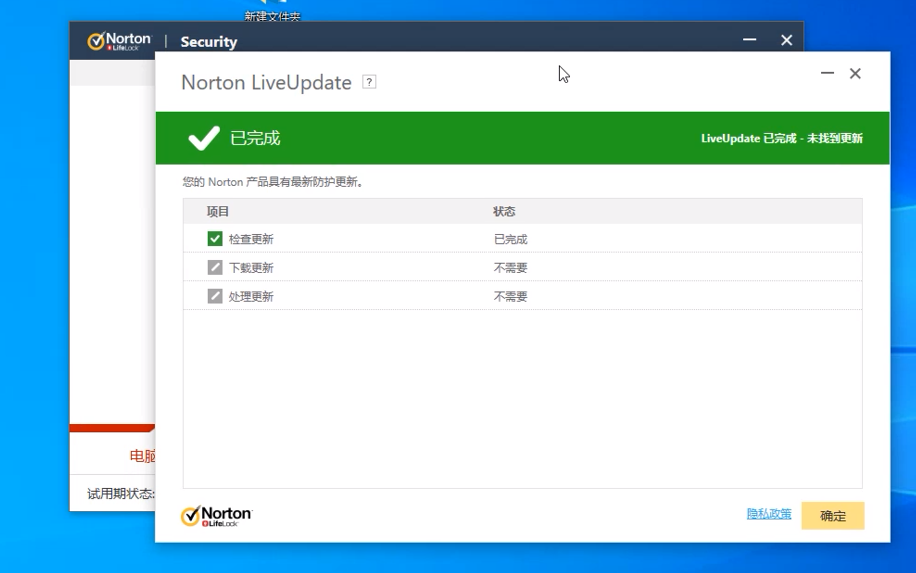Click the 不需要 status of 下载更新

coord(511,268)
